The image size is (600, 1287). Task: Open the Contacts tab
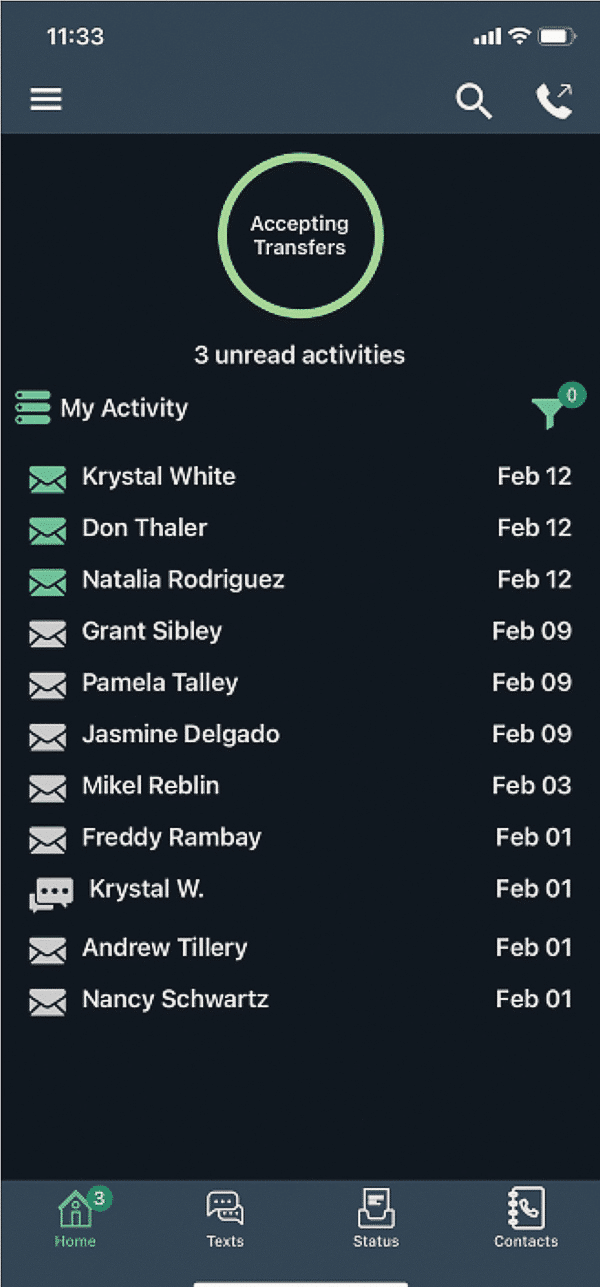point(526,1218)
